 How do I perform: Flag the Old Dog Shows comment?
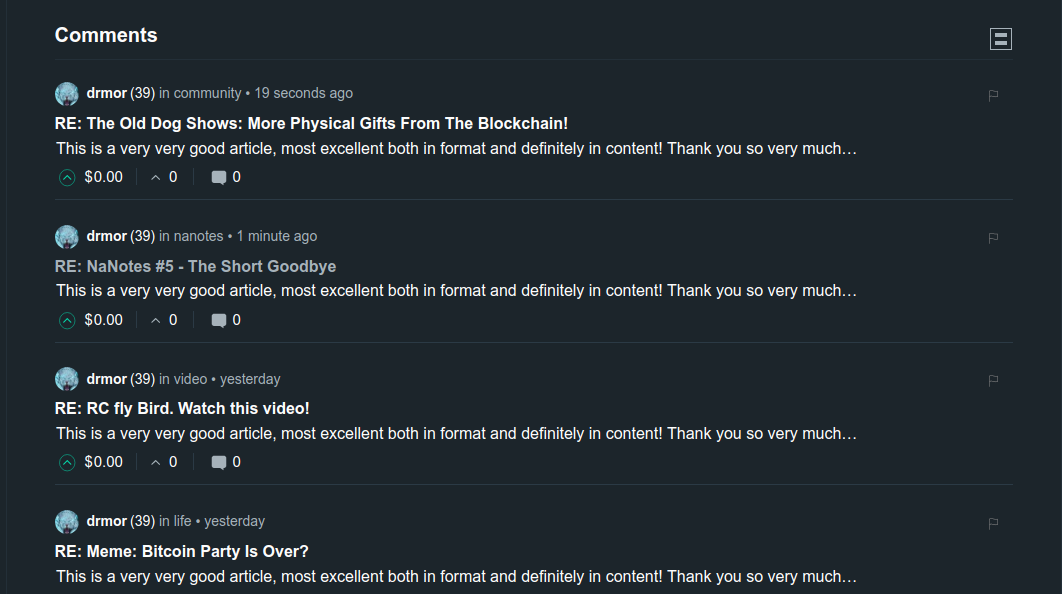point(993,96)
